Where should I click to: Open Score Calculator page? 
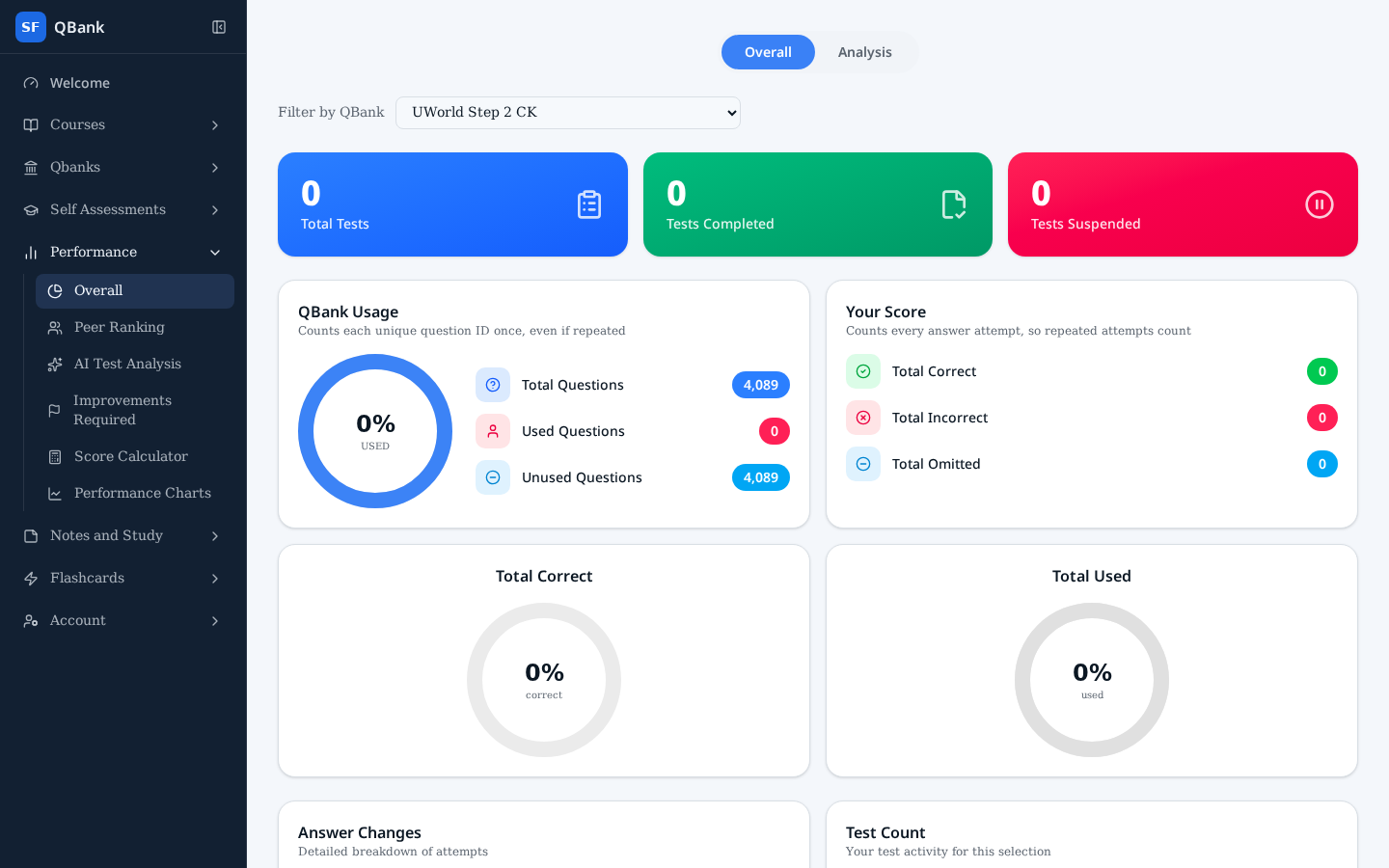coord(135,457)
